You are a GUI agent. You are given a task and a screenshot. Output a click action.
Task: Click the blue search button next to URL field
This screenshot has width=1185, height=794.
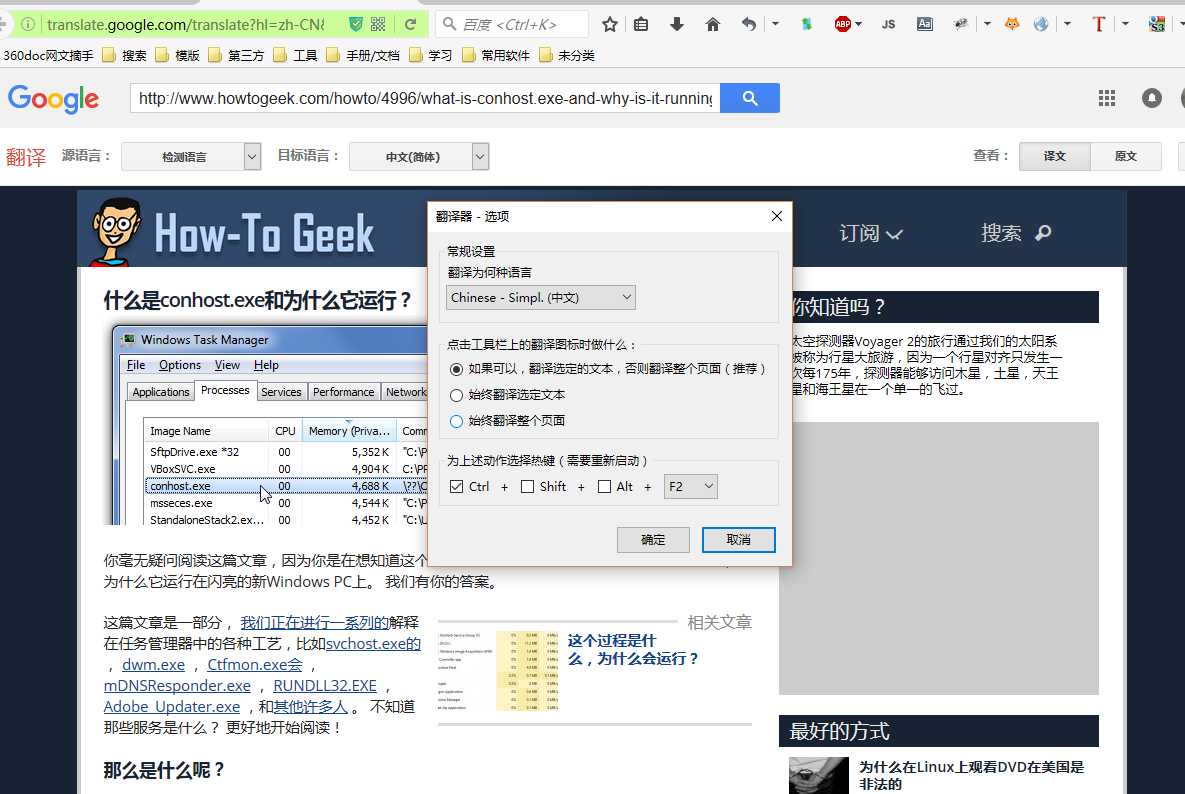coord(750,98)
